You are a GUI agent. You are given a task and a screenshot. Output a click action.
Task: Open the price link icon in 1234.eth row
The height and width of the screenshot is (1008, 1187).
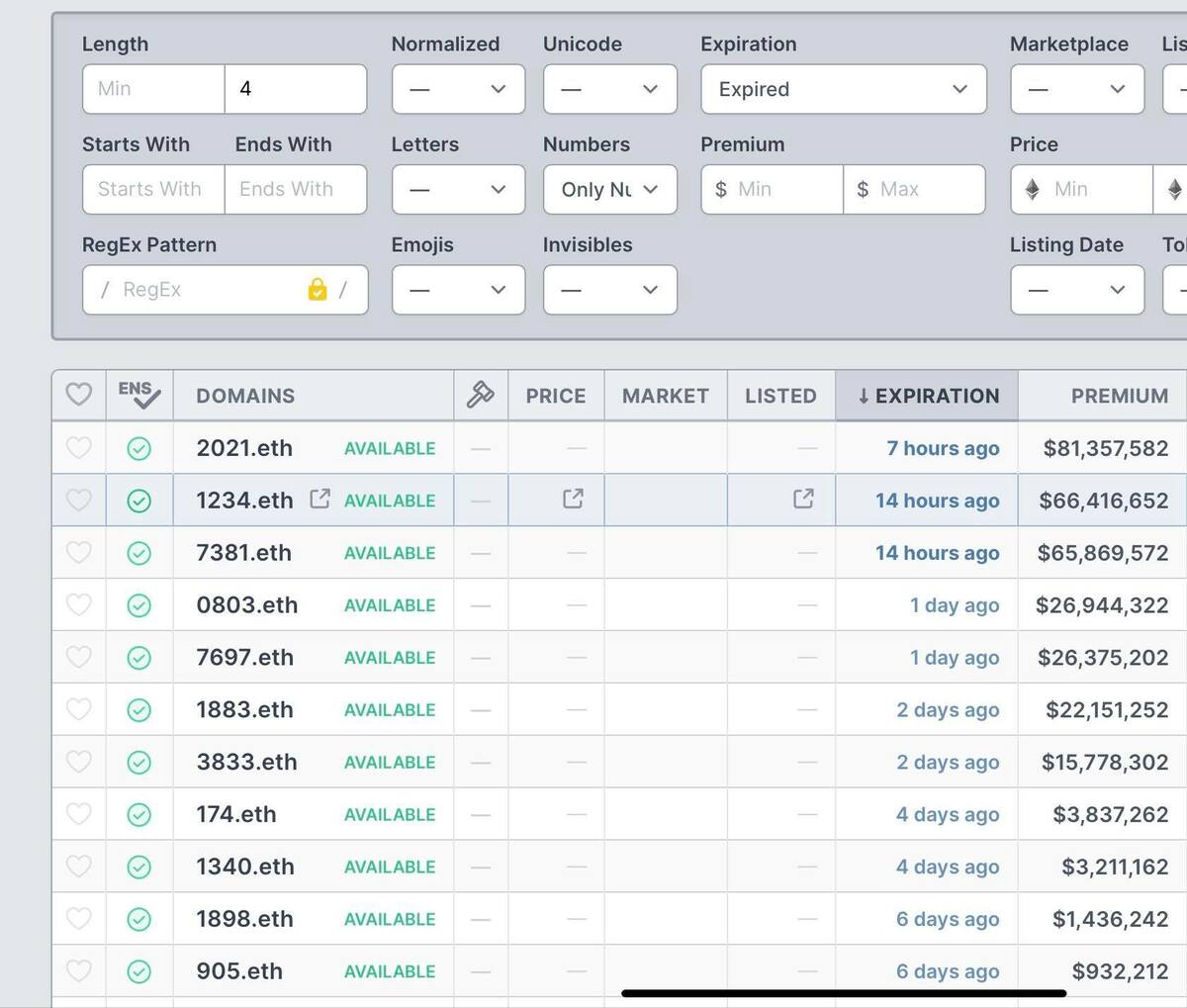click(573, 499)
